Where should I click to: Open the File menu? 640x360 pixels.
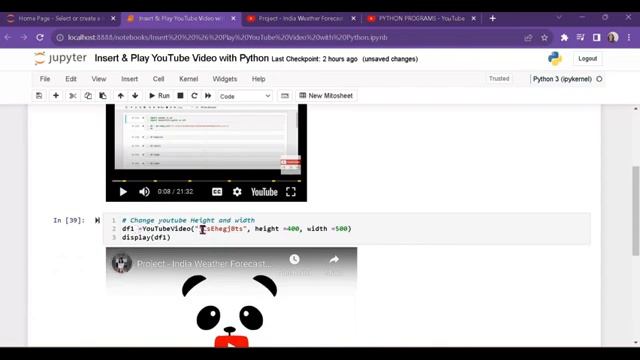[45, 79]
